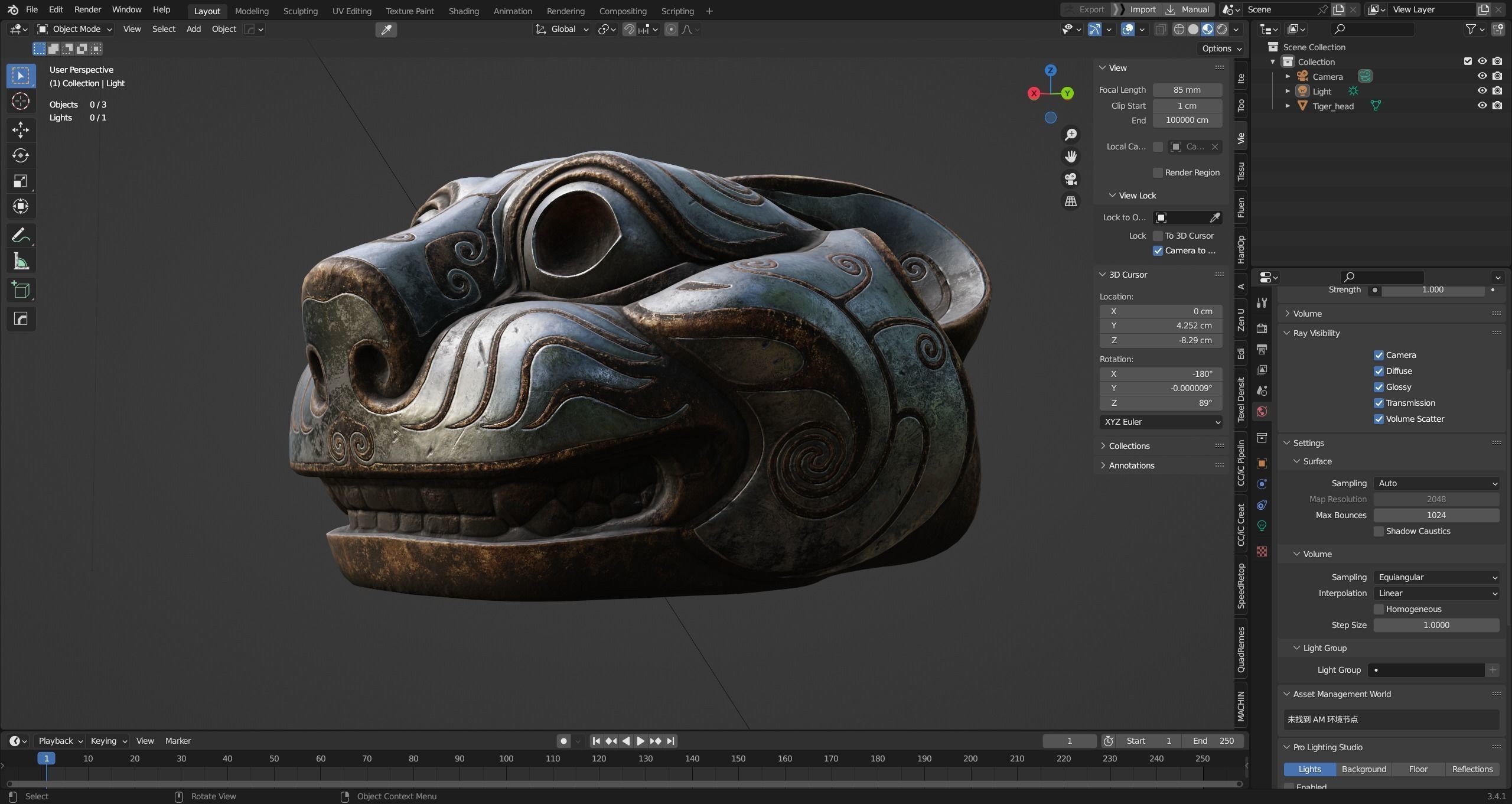Screen dimensions: 1512x804
Task: Open the Texture properties tab icon
Action: (1262, 551)
